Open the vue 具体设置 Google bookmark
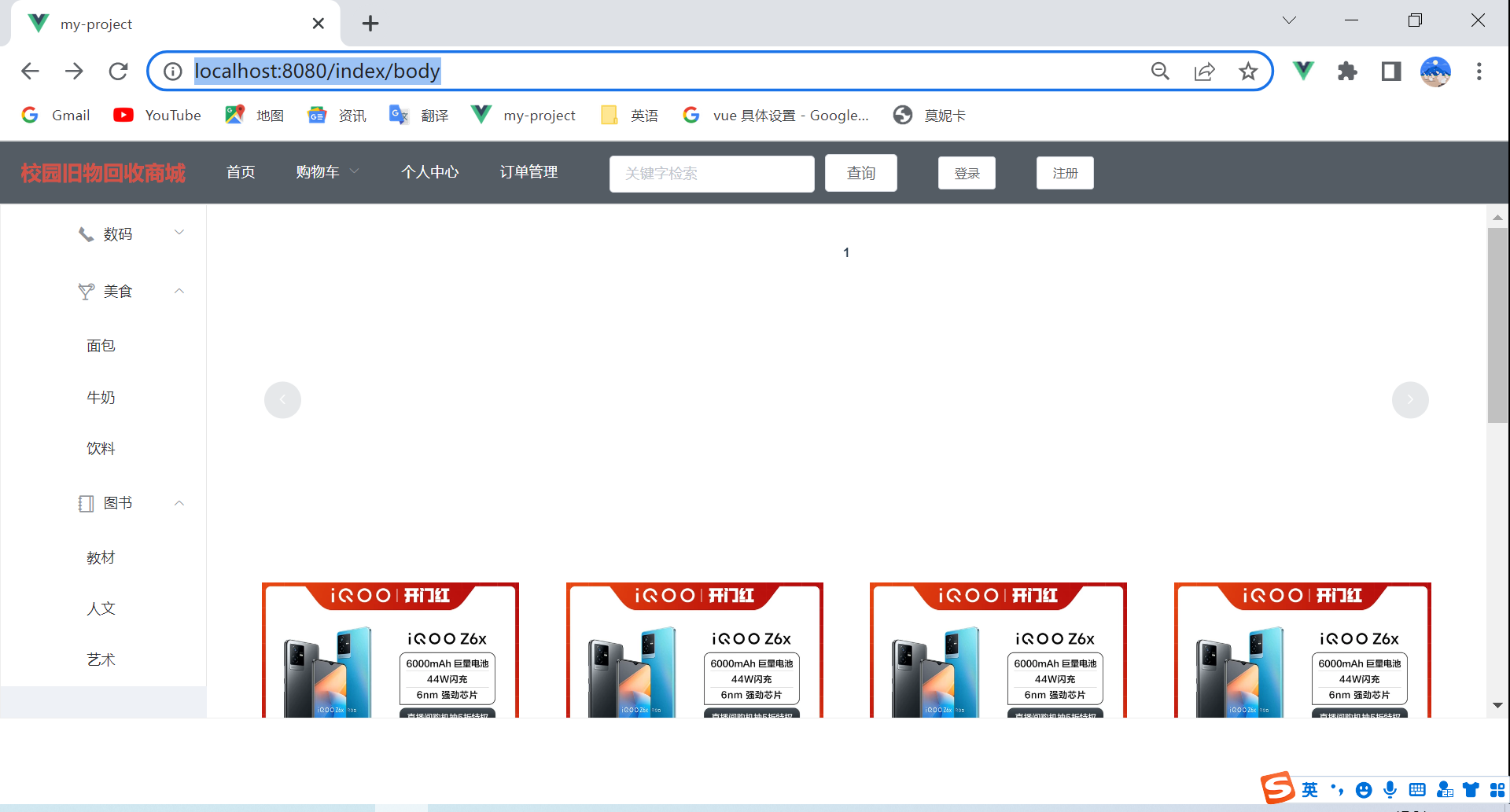1510x812 pixels. click(x=775, y=116)
